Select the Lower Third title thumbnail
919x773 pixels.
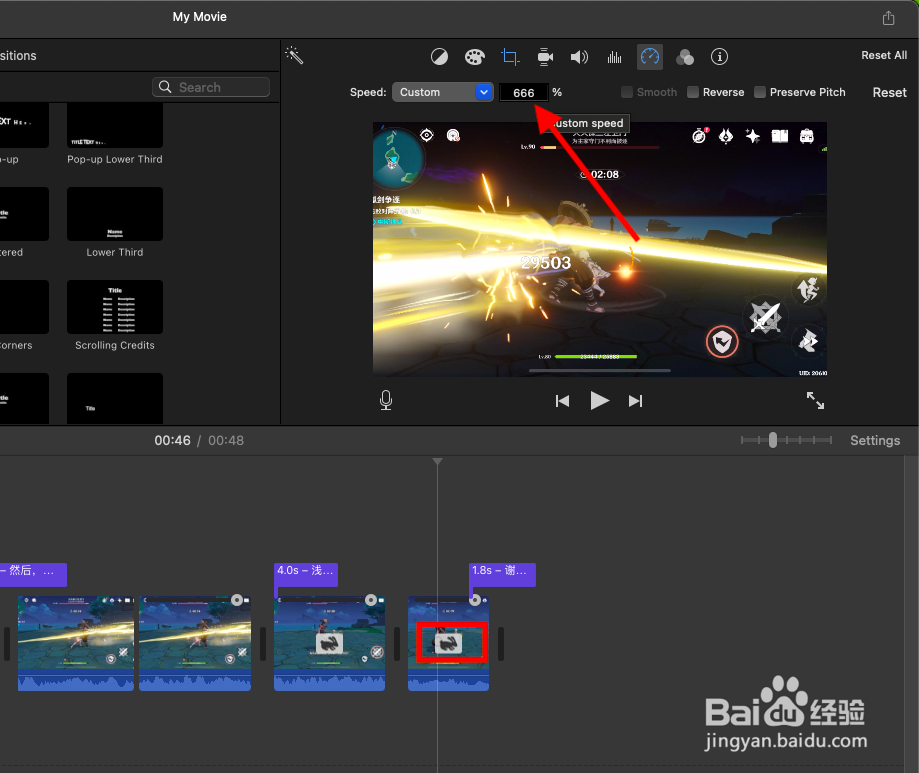click(115, 214)
